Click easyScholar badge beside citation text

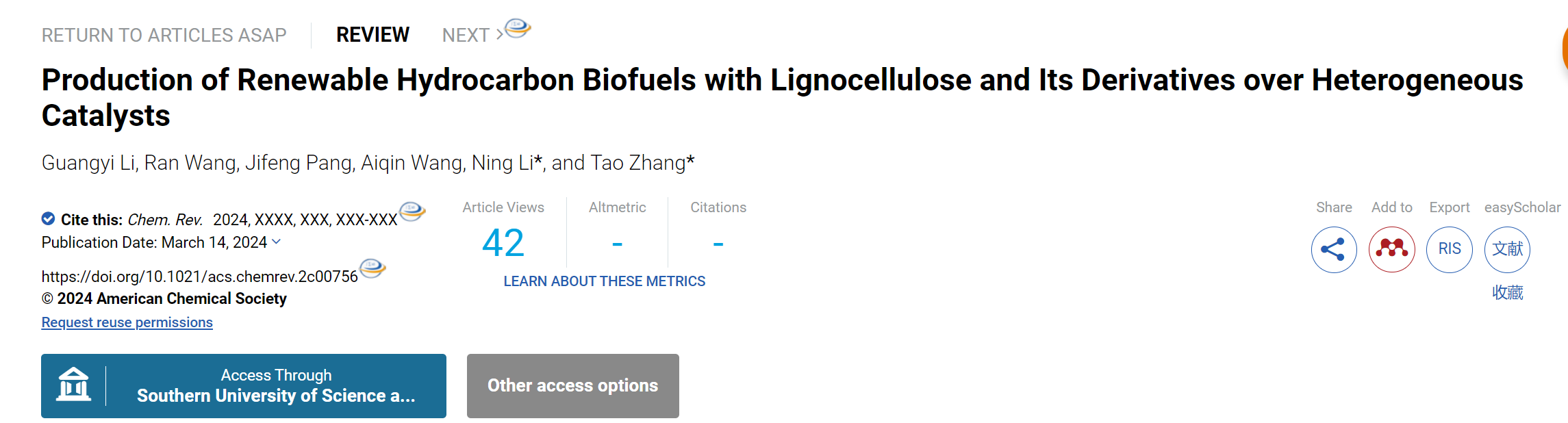[x=412, y=211]
